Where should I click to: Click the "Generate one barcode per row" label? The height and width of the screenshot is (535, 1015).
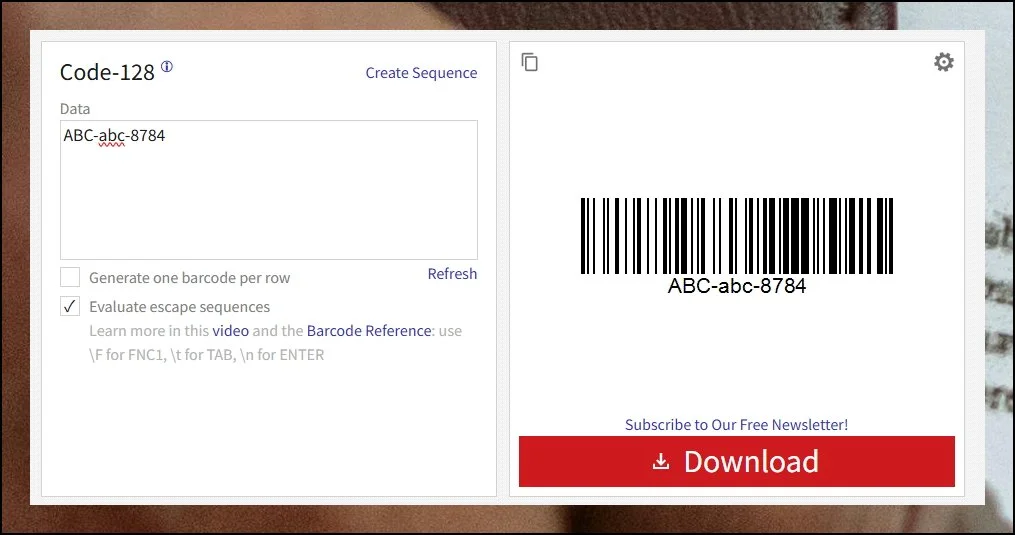coord(189,278)
